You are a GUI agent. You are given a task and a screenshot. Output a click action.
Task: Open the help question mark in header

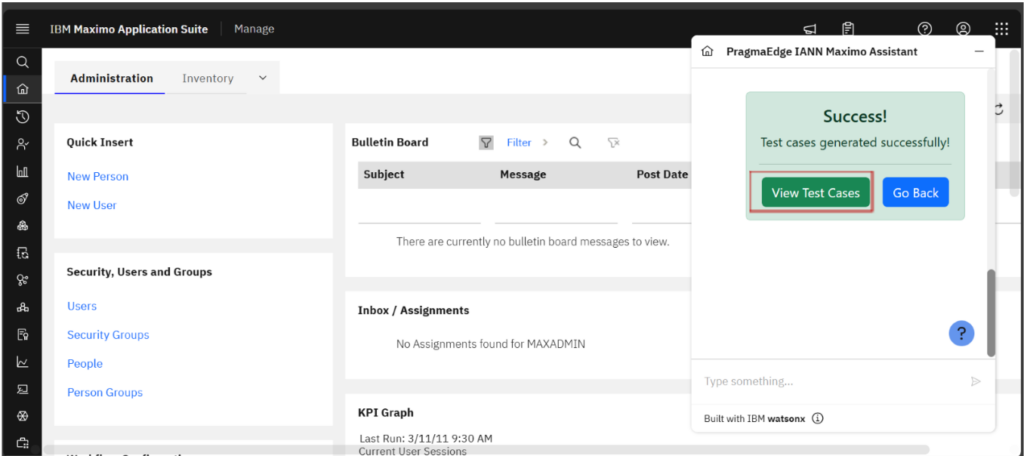(x=925, y=29)
